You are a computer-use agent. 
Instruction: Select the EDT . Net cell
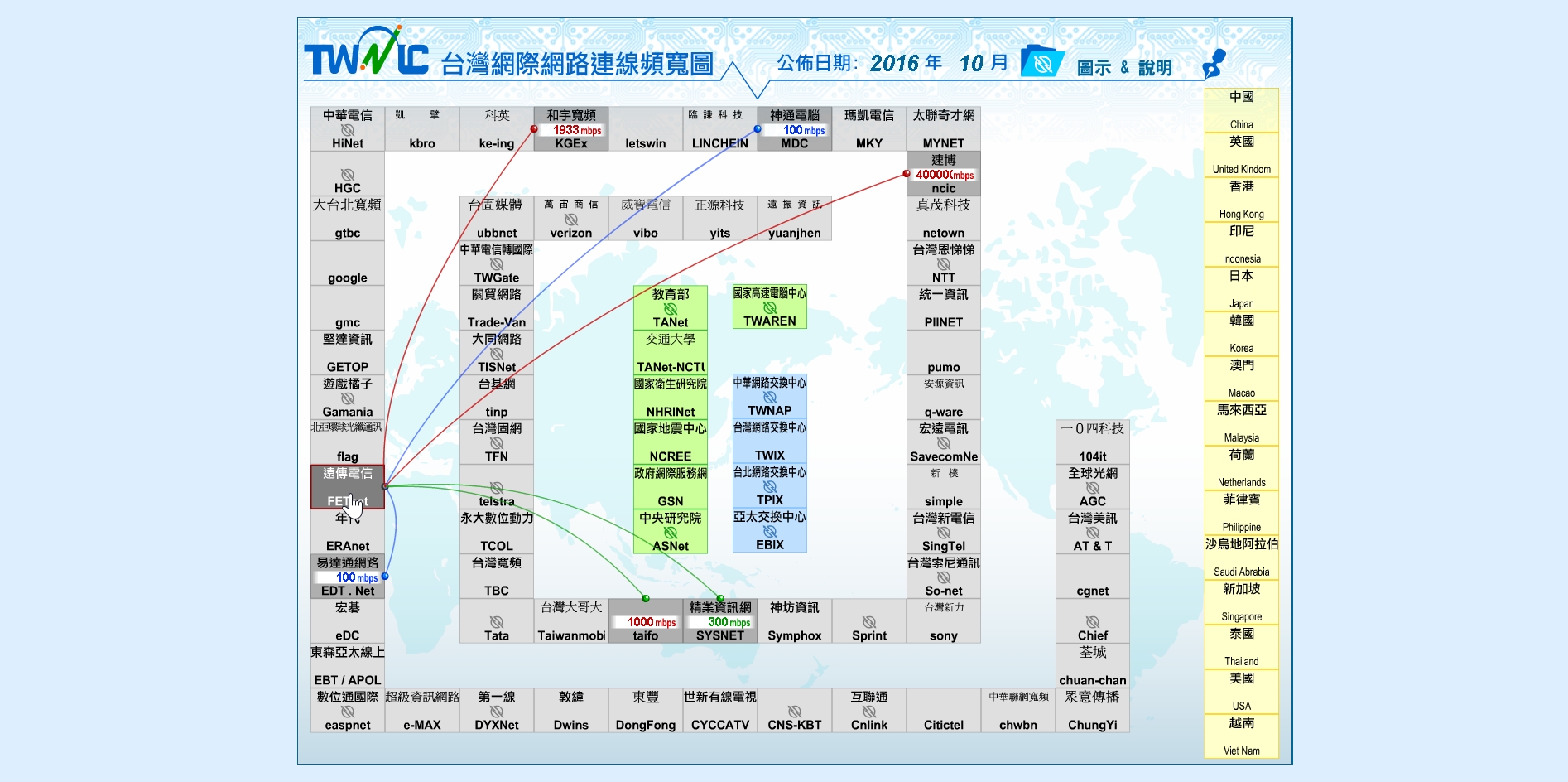tap(348, 577)
